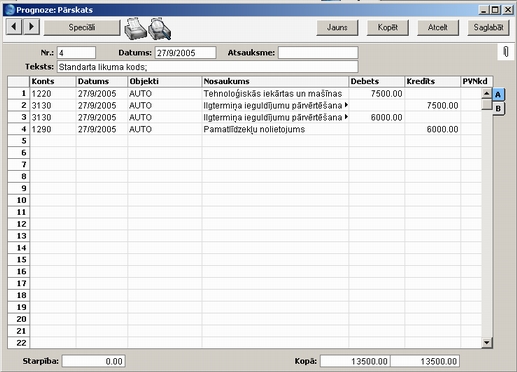Open print preview icon with magnifier
This screenshot has height=372, width=517.
click(160, 29)
